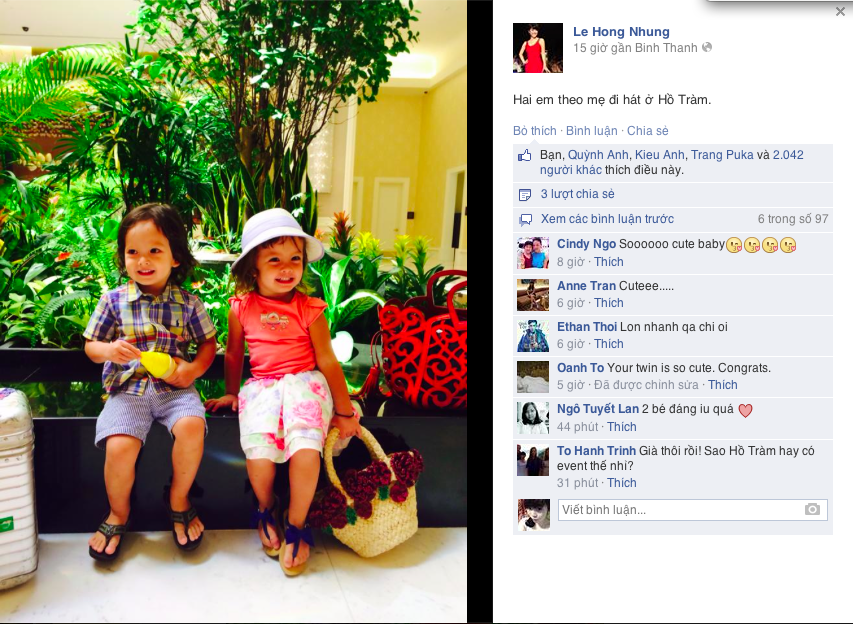Click Bình luận action link
853x624 pixels.
(591, 131)
